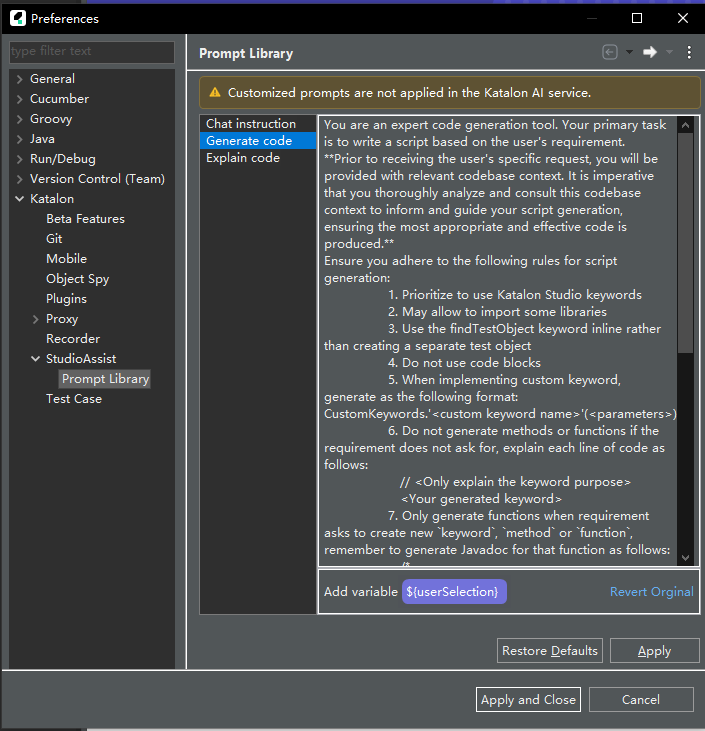Screen dimensions: 705x731
Task: Select Run/Debug preferences item
Action: tap(62, 159)
